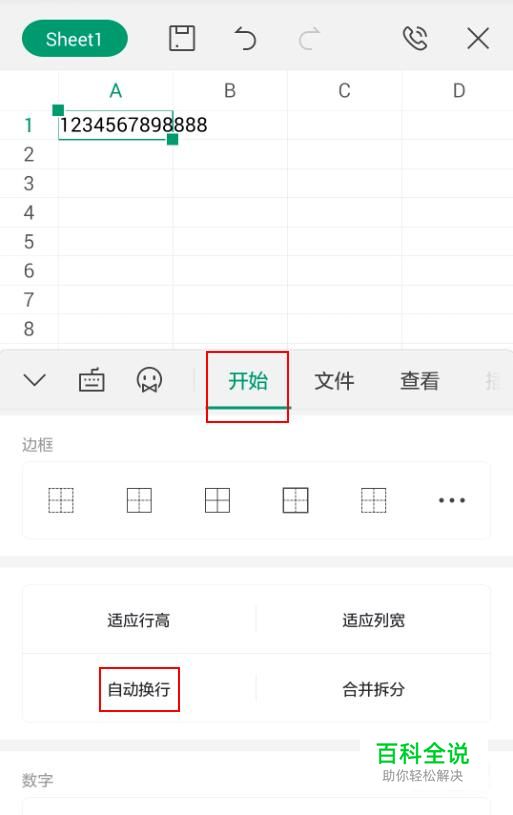Tap the redo arrow icon
513x815 pixels.
[309, 39]
